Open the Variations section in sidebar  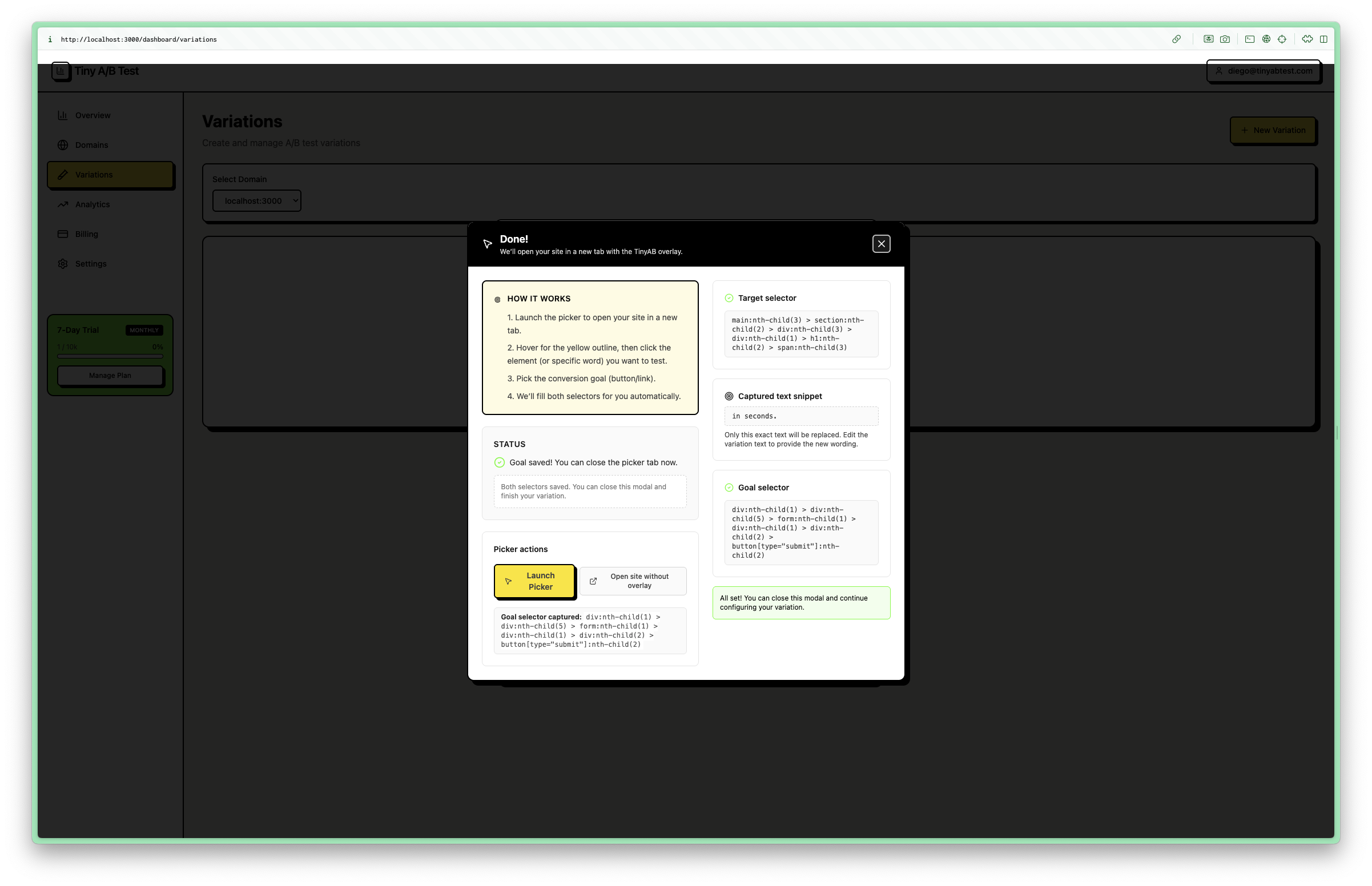(94, 174)
